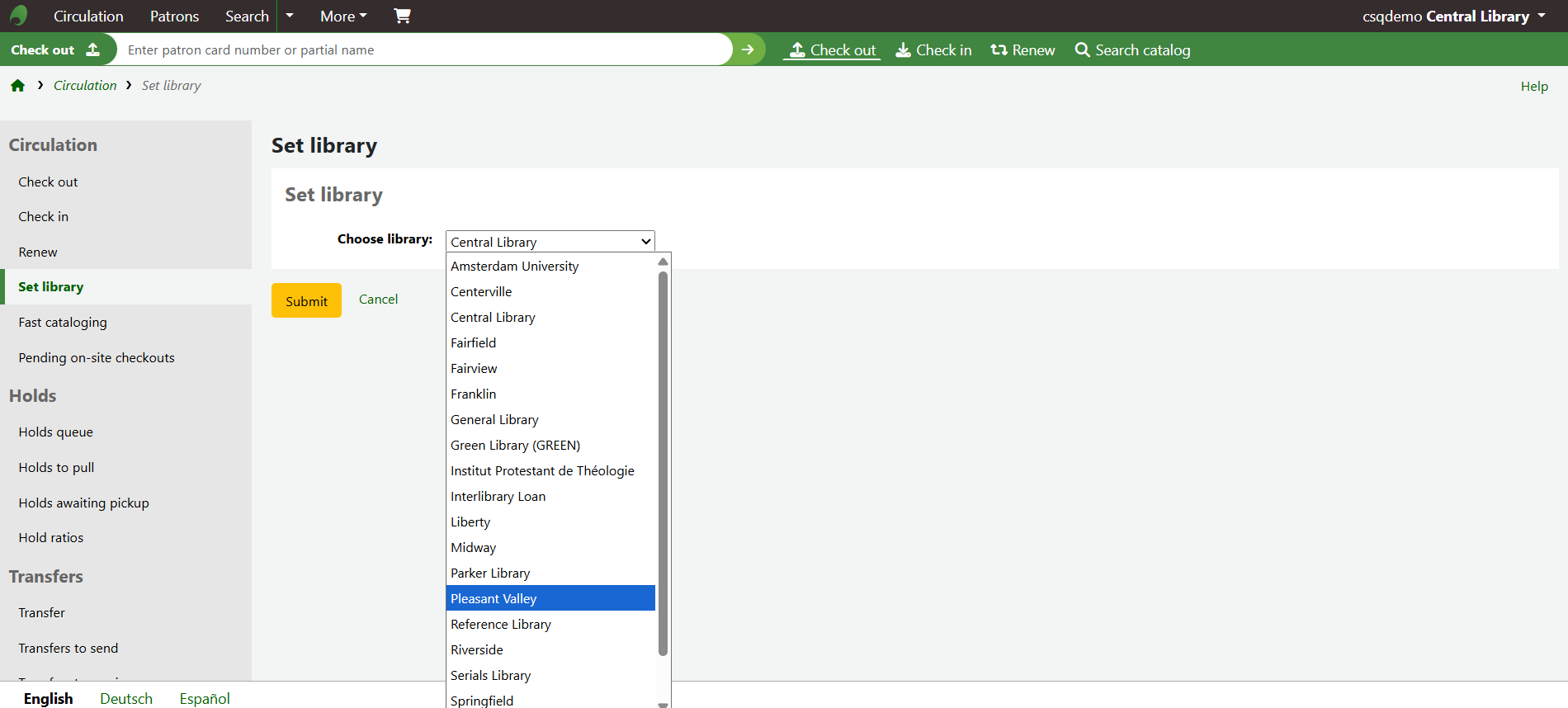Expand the csqdemo Central Library user menu
Image resolution: width=1568 pixels, height=708 pixels.
(1453, 16)
